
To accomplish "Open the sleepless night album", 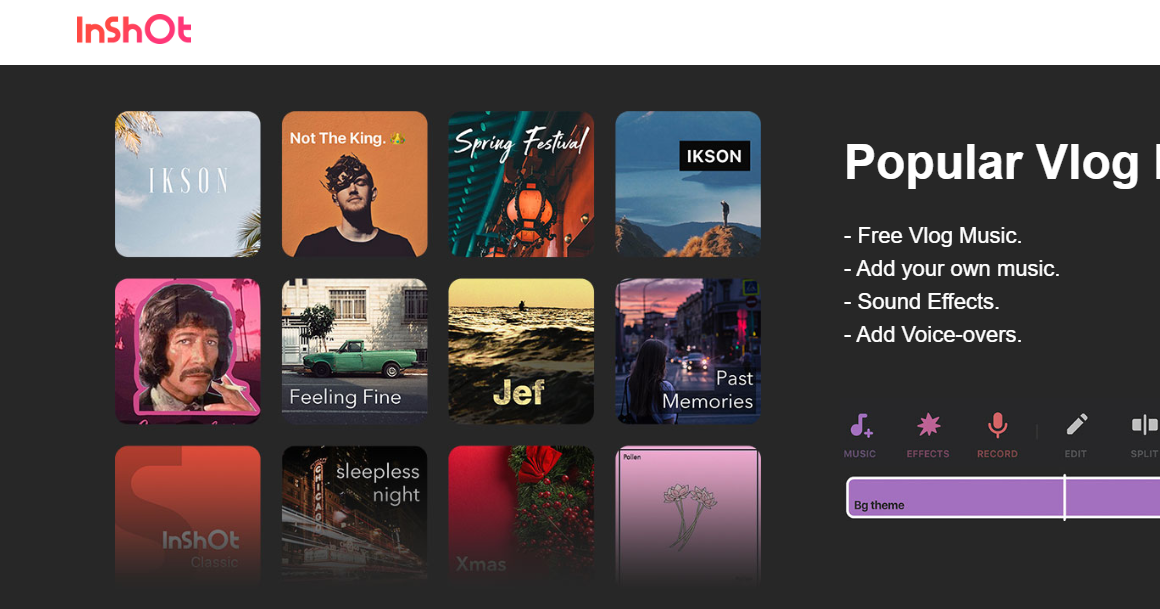I will [354, 514].
